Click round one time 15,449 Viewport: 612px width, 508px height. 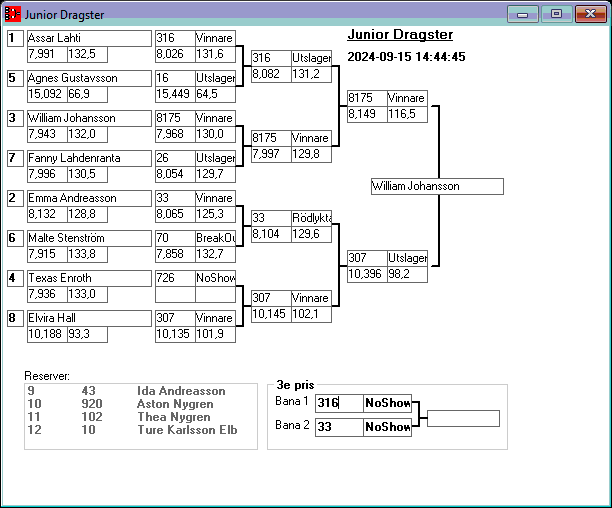click(x=175, y=94)
